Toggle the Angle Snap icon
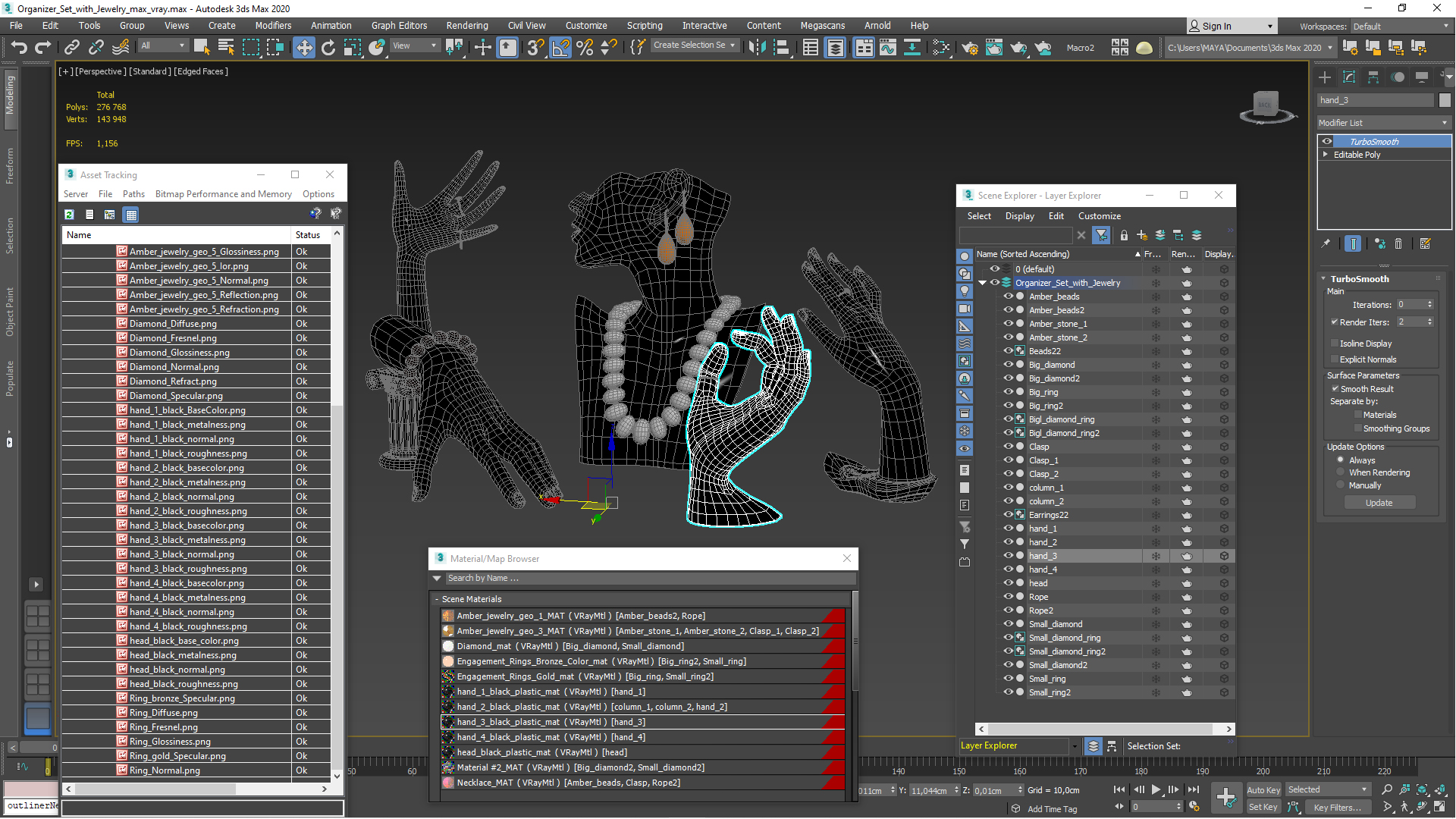Image resolution: width=1456 pixels, height=819 pixels. click(560, 48)
